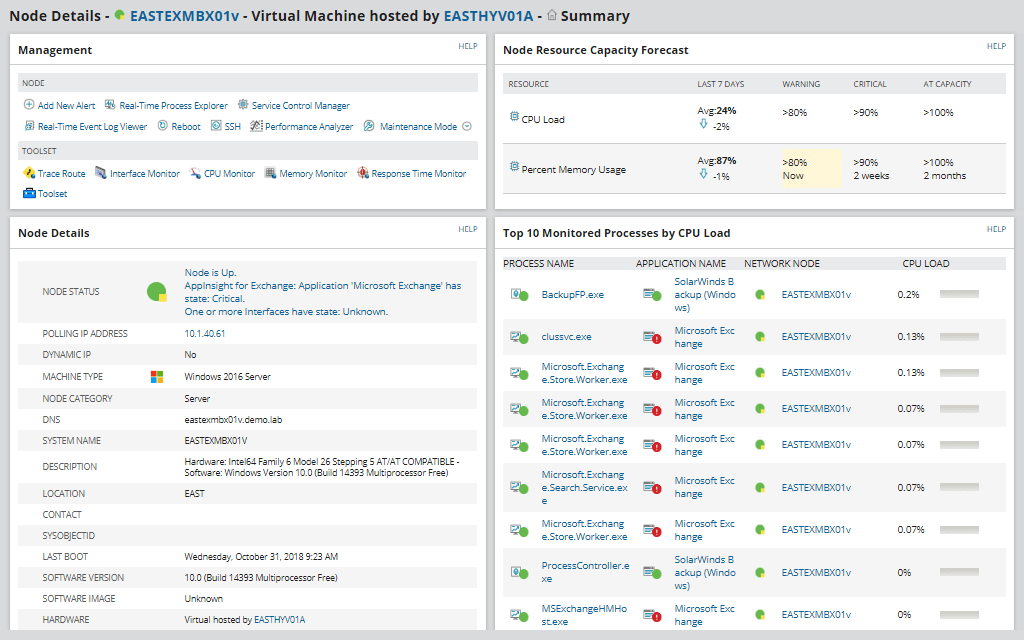Viewport: 1024px width, 640px height.
Task: Click the Toolset briefcase icon
Action: (29, 194)
